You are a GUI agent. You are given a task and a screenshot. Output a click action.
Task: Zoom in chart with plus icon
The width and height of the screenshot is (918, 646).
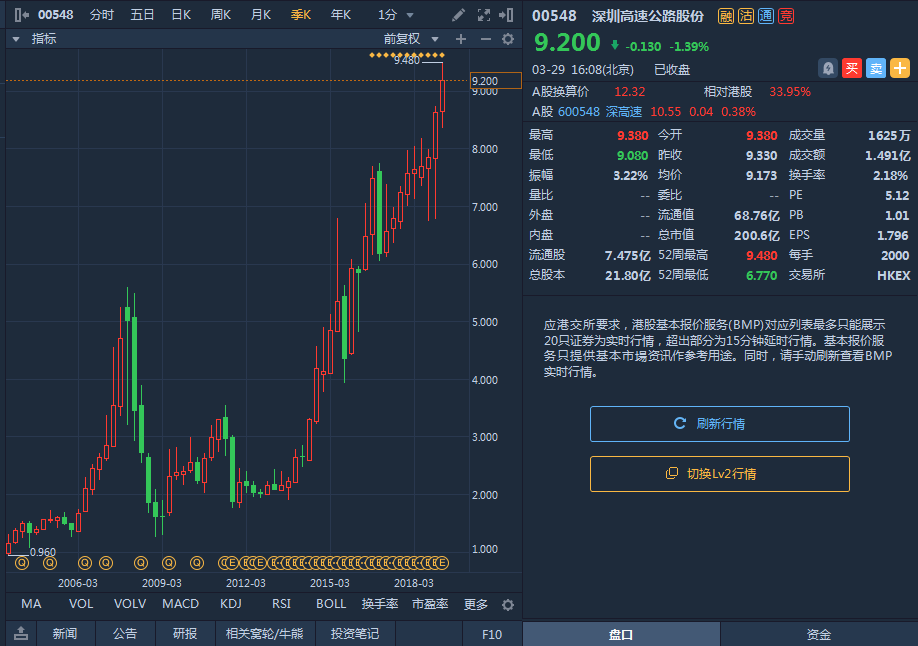(461, 39)
